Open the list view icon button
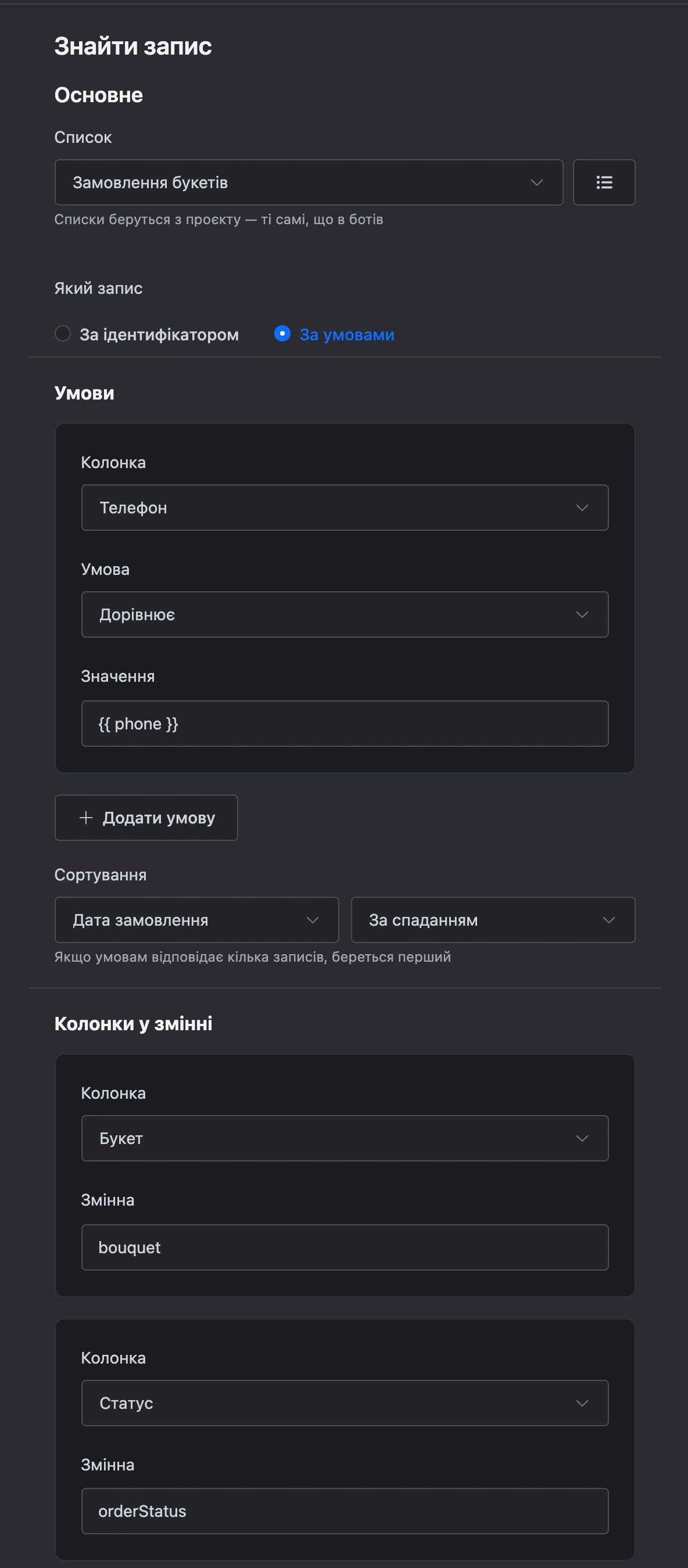Viewport: 688px width, 1568px height. pos(604,182)
